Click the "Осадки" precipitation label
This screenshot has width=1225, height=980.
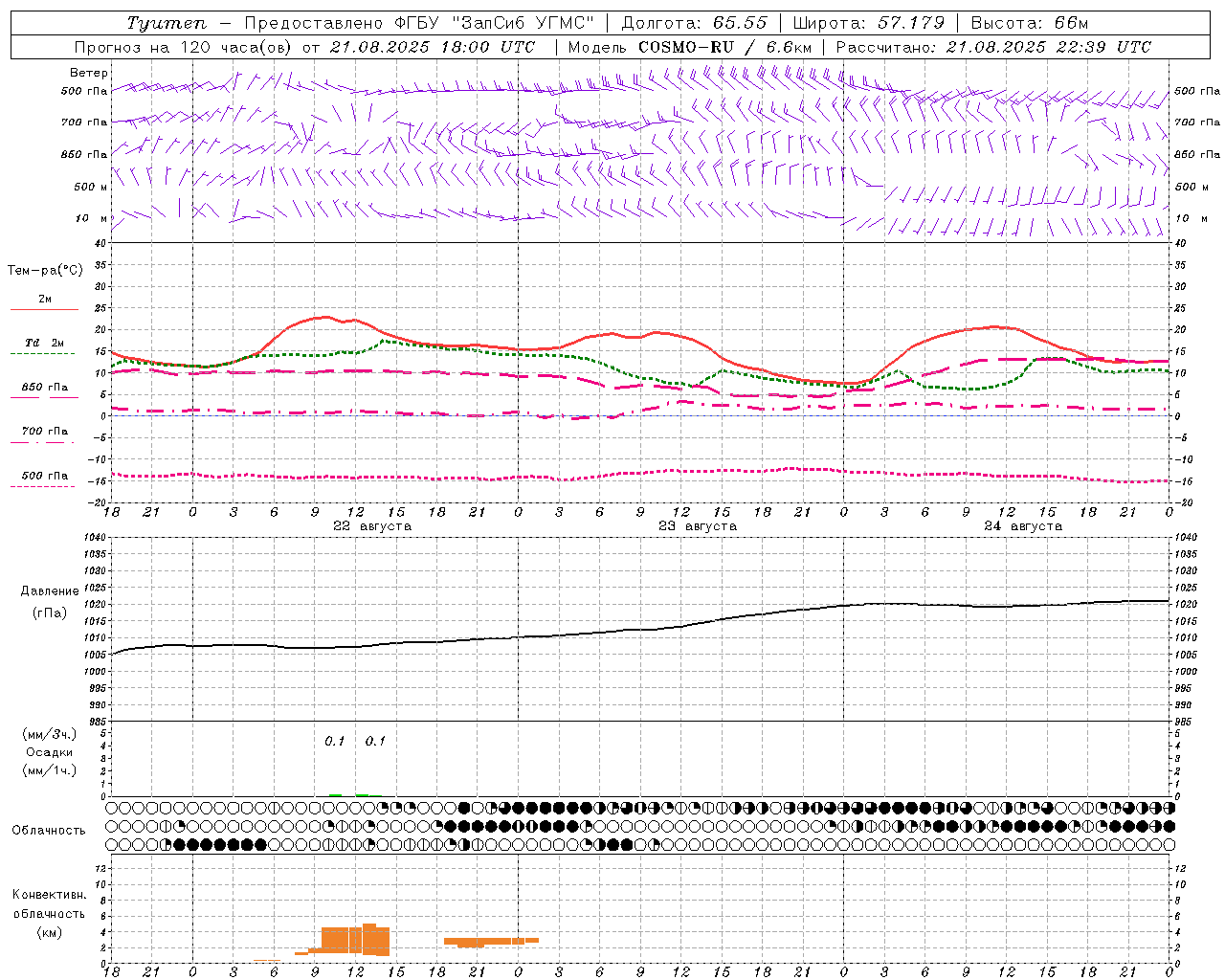50,752
